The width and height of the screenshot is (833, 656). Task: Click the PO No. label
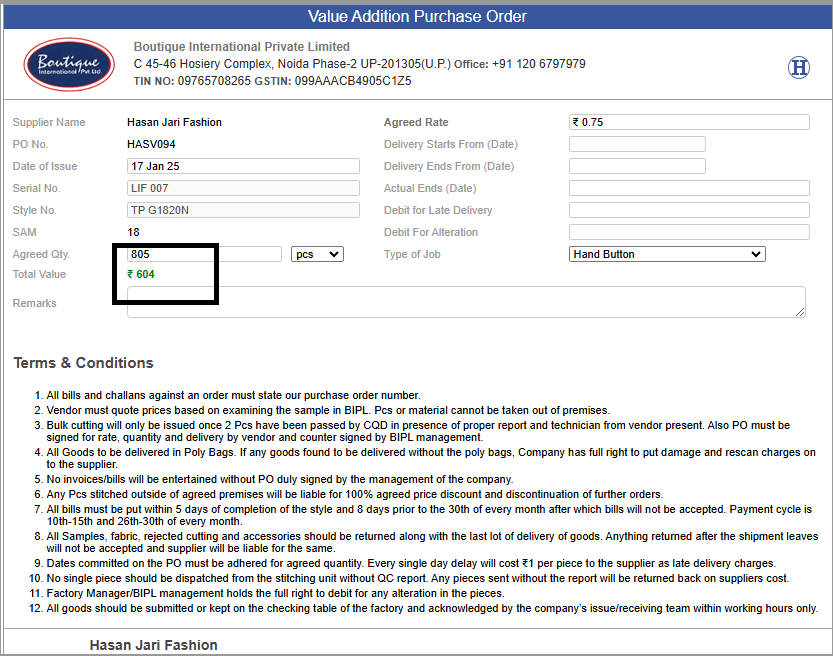point(30,144)
